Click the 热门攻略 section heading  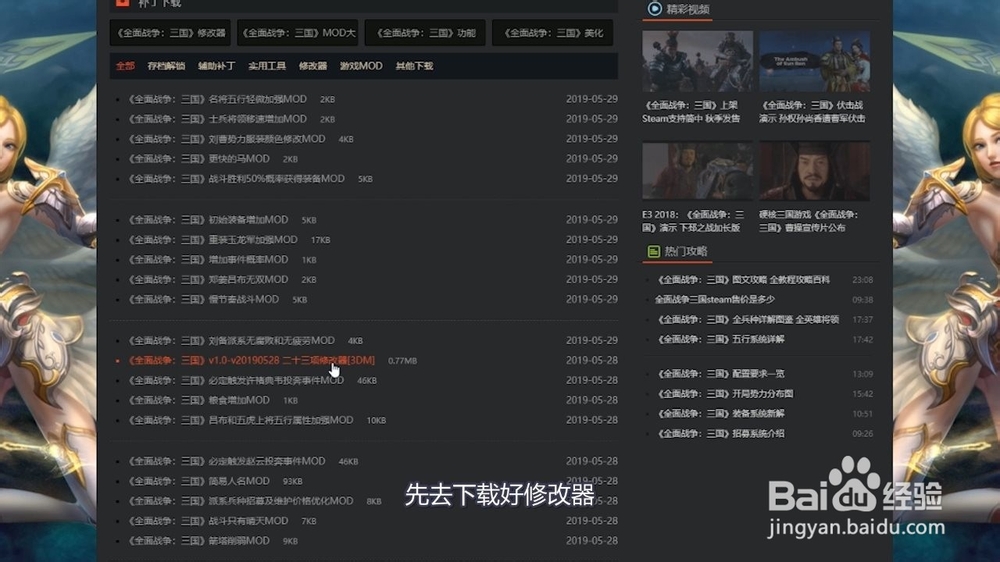(686, 251)
